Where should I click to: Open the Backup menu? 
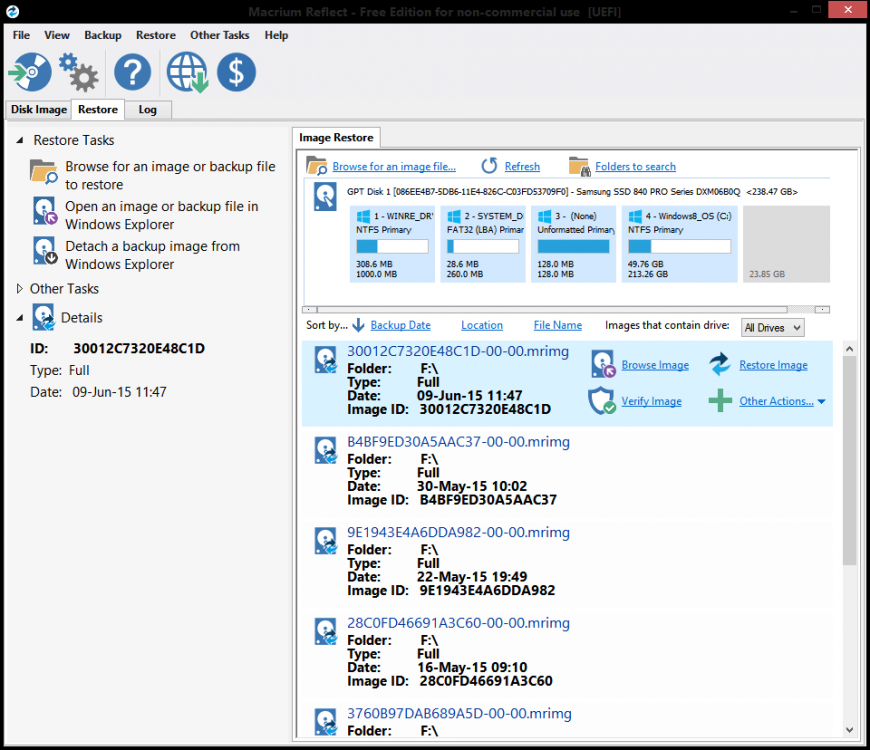[x=103, y=35]
